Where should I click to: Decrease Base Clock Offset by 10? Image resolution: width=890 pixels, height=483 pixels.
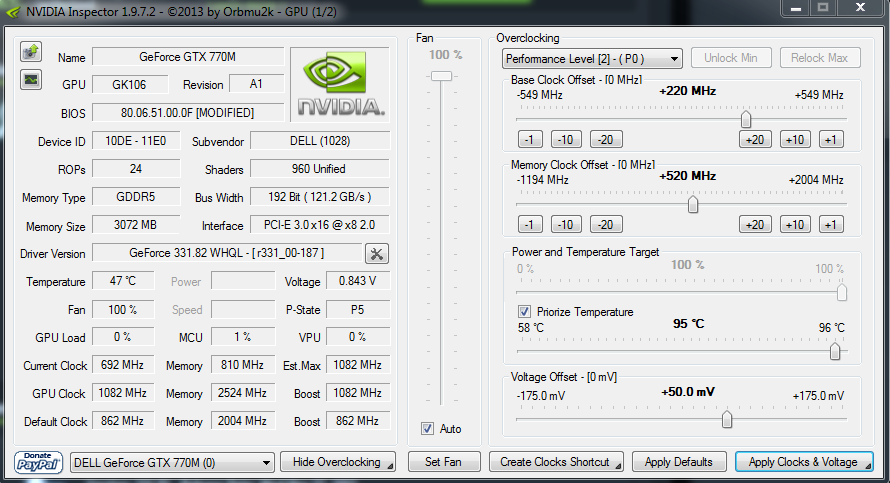click(566, 140)
